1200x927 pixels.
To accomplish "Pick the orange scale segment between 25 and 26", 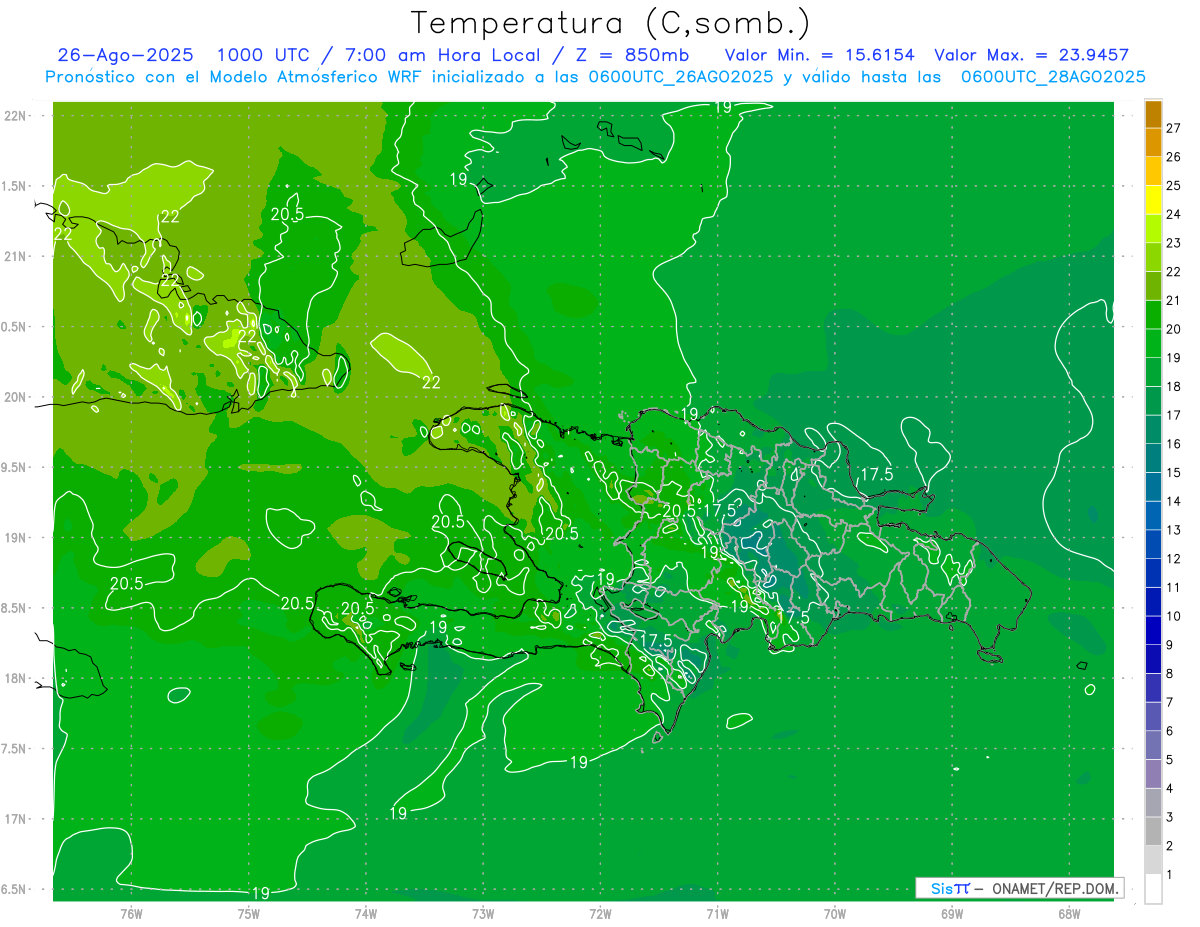I will 1153,171.
